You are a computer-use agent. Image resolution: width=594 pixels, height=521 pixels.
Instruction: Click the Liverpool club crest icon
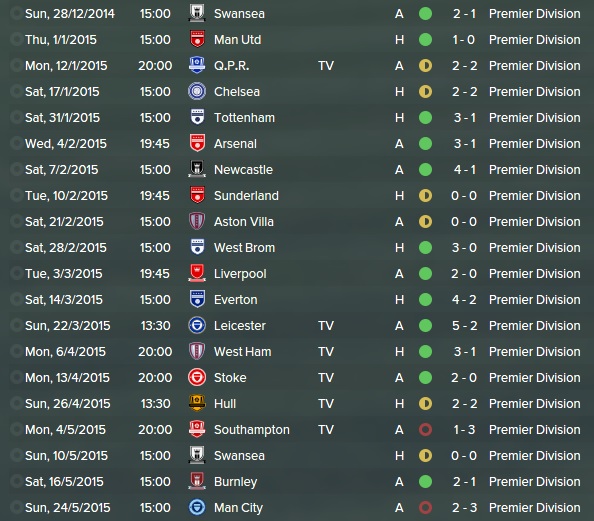197,273
